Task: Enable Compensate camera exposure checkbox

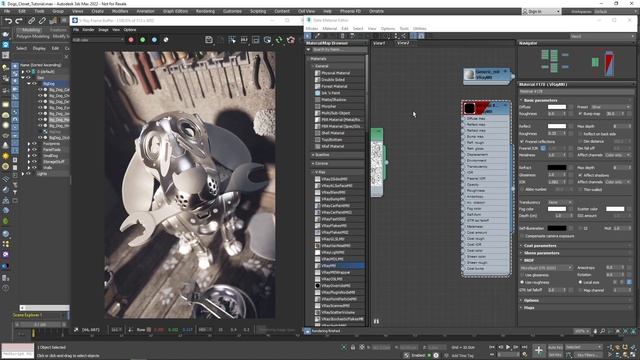Action: (522, 236)
